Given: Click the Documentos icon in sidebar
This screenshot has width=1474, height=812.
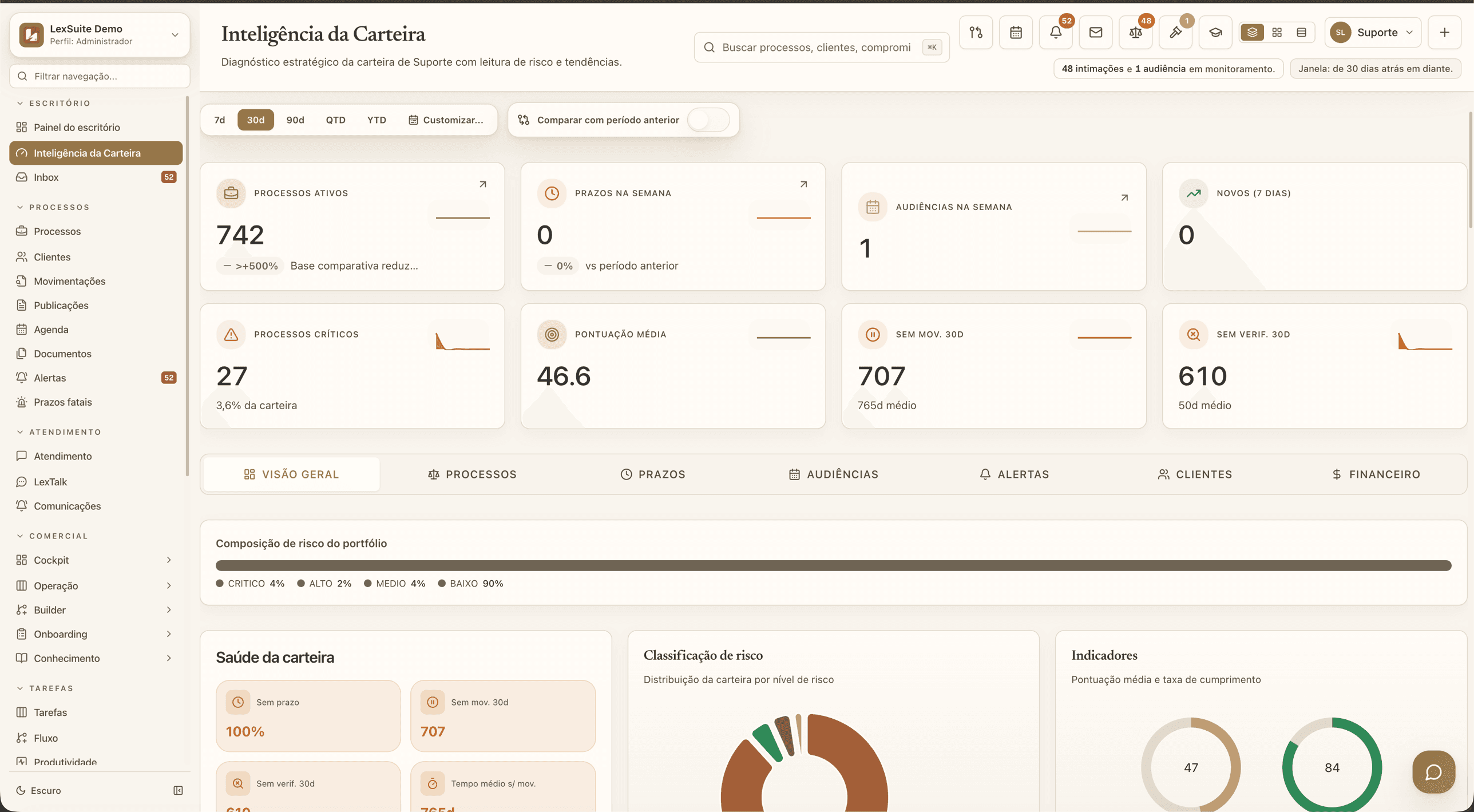Looking at the screenshot, I should (x=22, y=354).
